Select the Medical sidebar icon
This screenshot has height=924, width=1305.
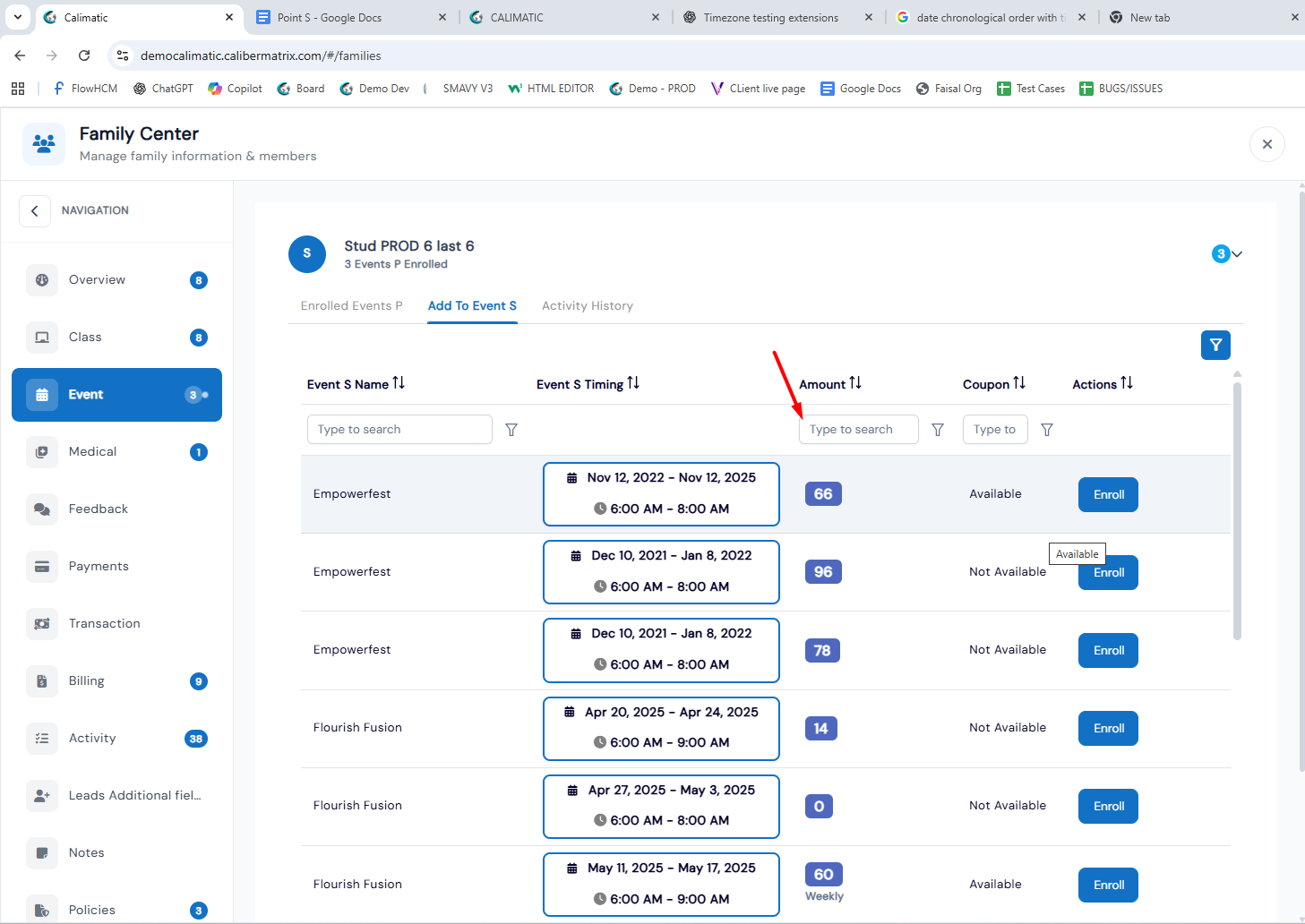click(x=42, y=452)
